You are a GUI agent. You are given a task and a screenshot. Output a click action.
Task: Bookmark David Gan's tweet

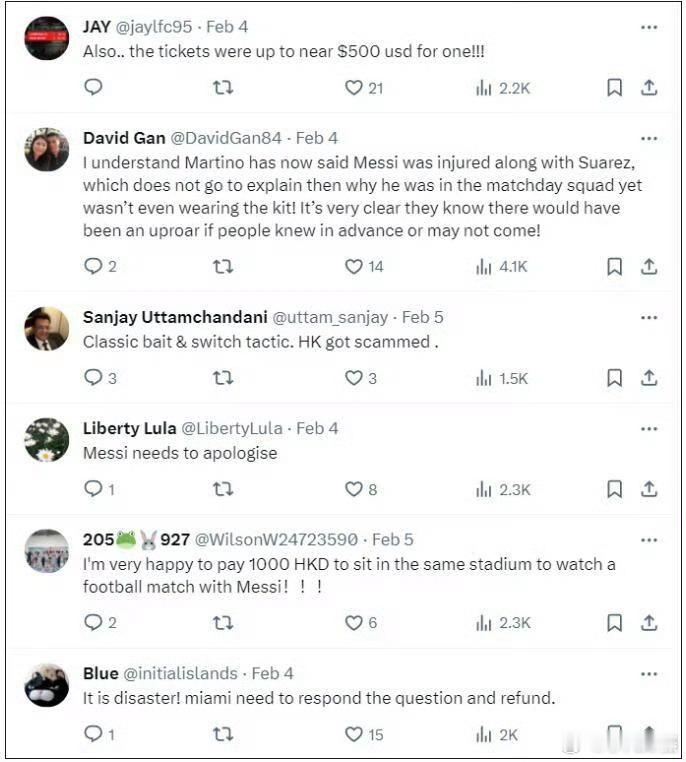tap(614, 266)
